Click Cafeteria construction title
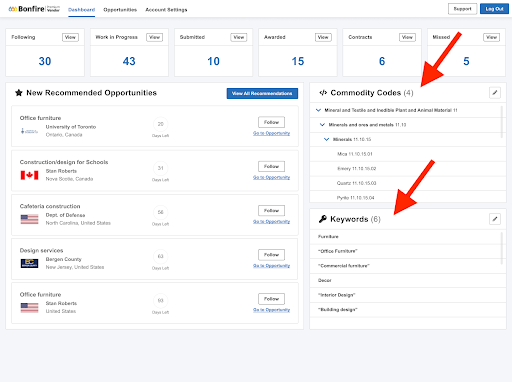Viewport: 512px width, 382px height. pos(50,206)
